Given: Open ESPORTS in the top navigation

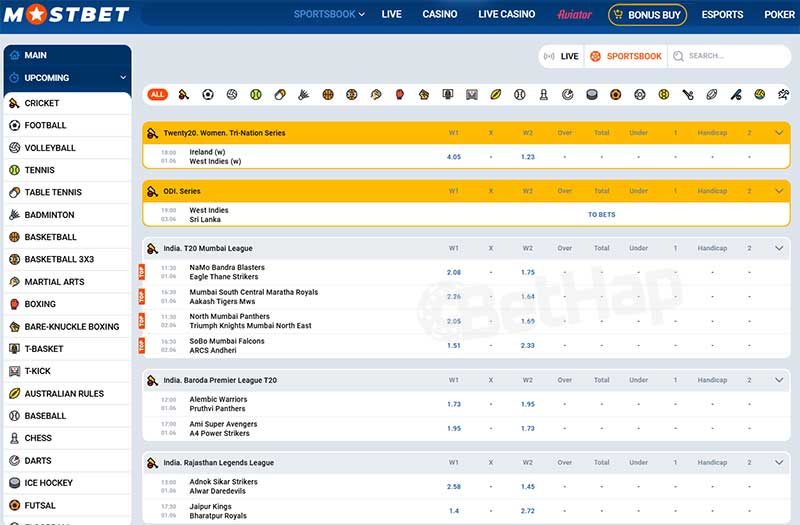Looking at the screenshot, I should click(x=722, y=14).
